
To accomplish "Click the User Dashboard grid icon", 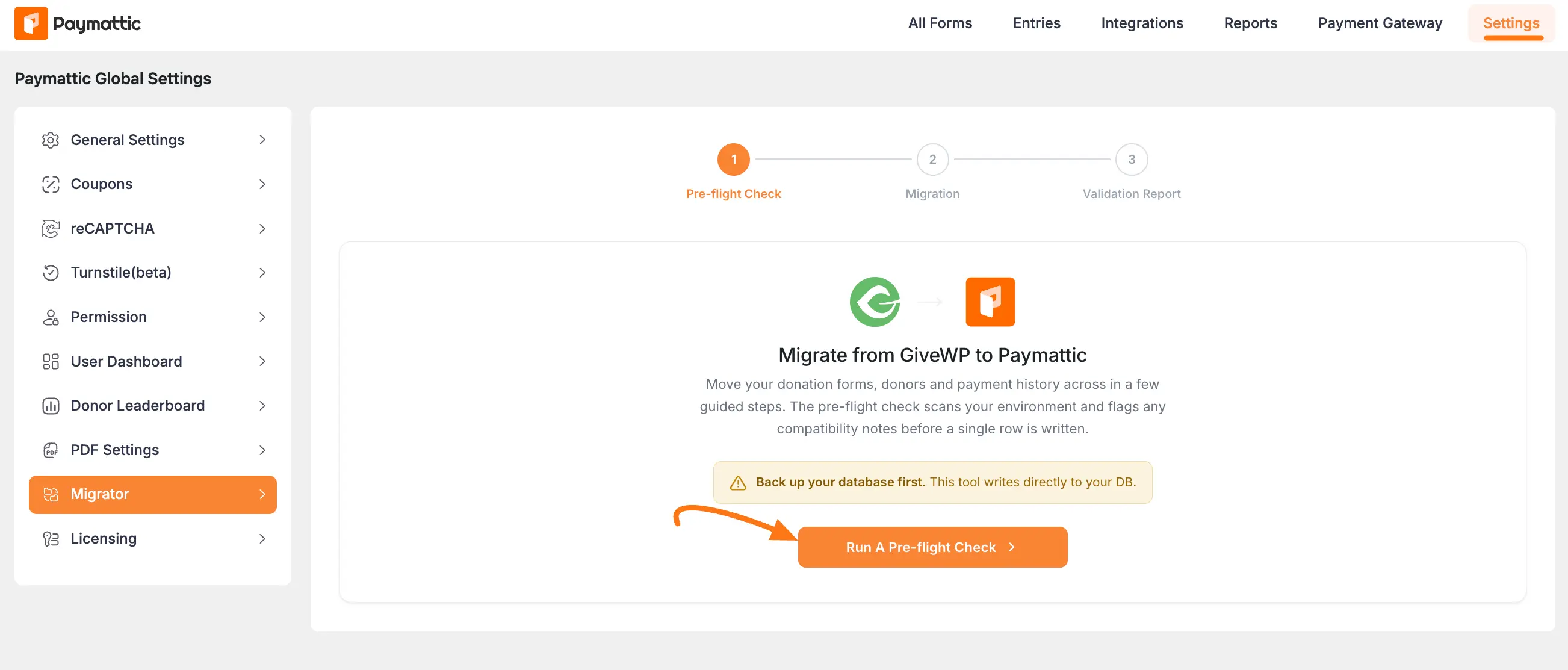I will click(51, 361).
